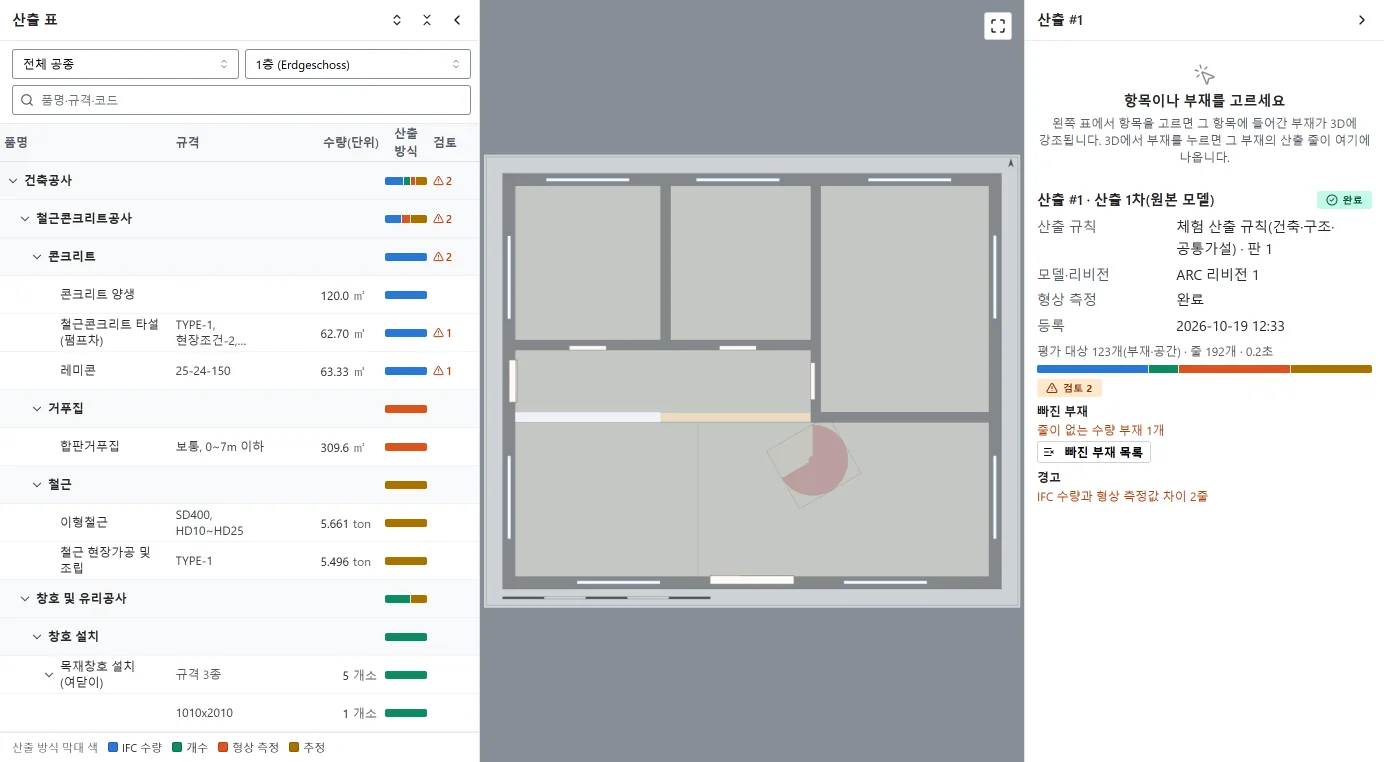Viewport: 1384px width, 762px height.
Task: Collapse the 거푸집 subgroup
Action: (38, 409)
